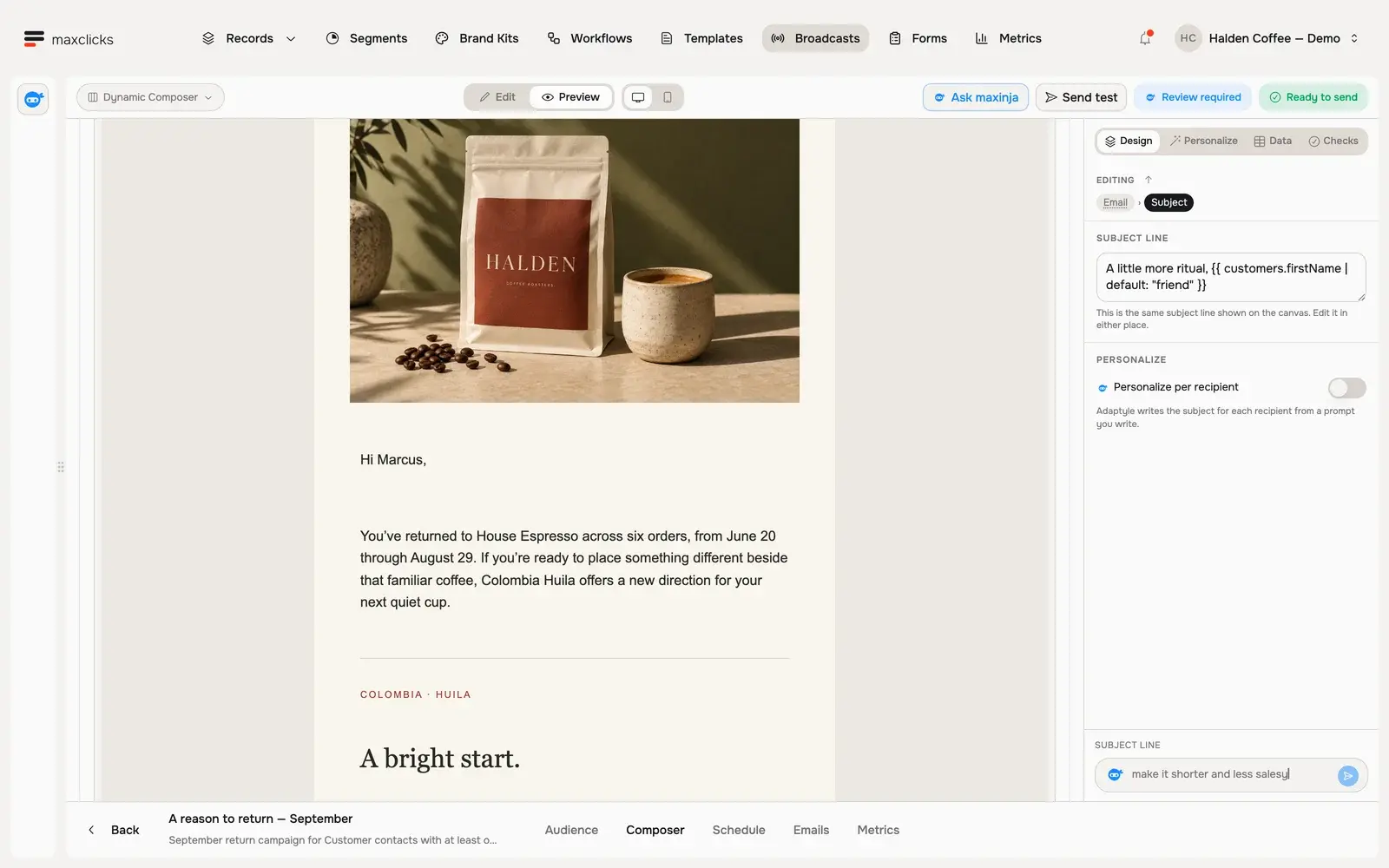Click the maxinja prompt input field
1389x868 pixels.
point(1231,774)
